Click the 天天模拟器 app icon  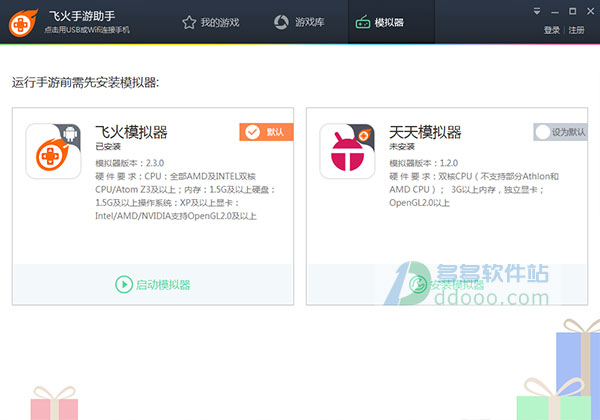click(347, 151)
